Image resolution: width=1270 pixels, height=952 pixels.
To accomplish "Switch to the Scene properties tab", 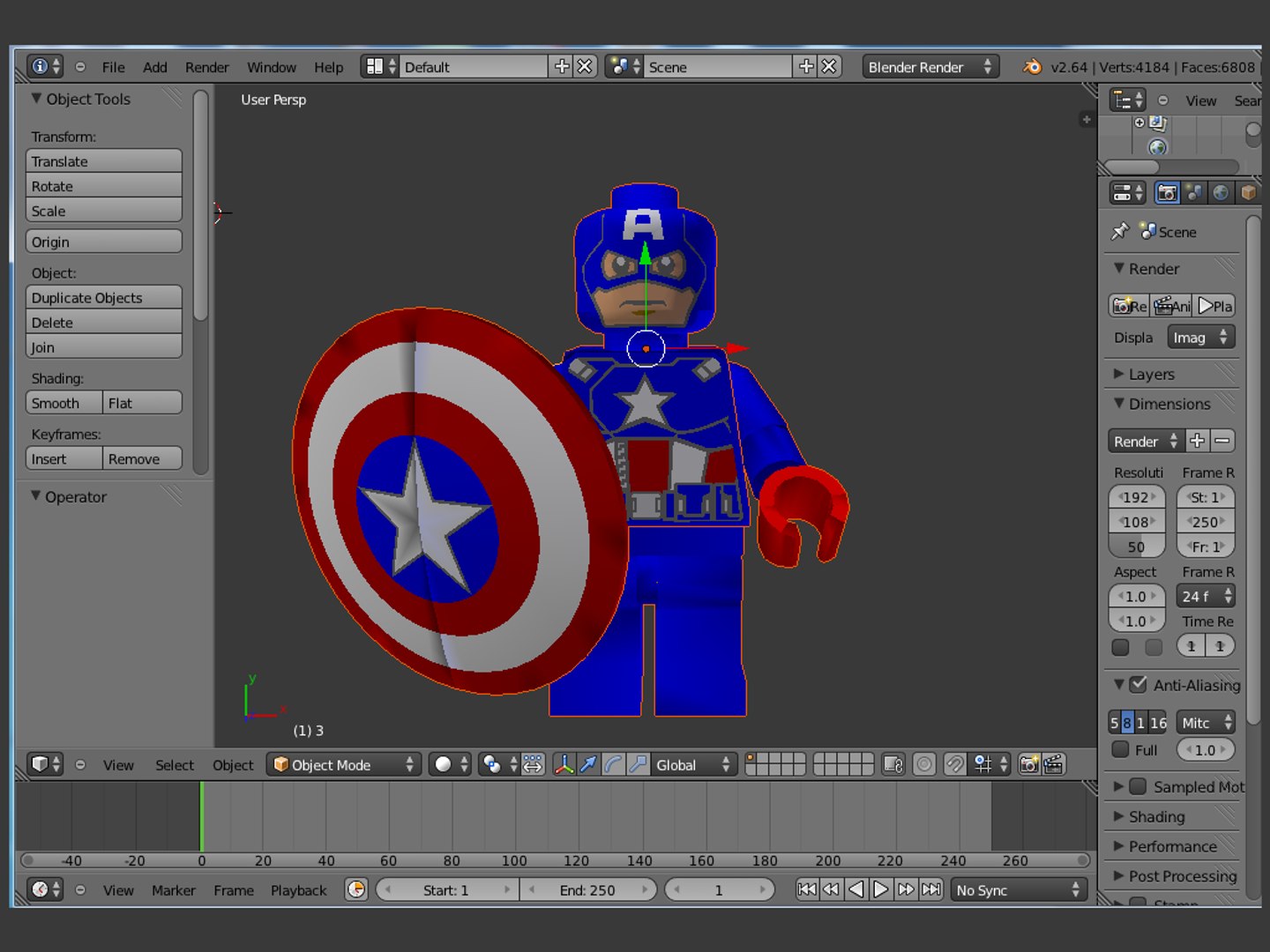I will point(1194,192).
